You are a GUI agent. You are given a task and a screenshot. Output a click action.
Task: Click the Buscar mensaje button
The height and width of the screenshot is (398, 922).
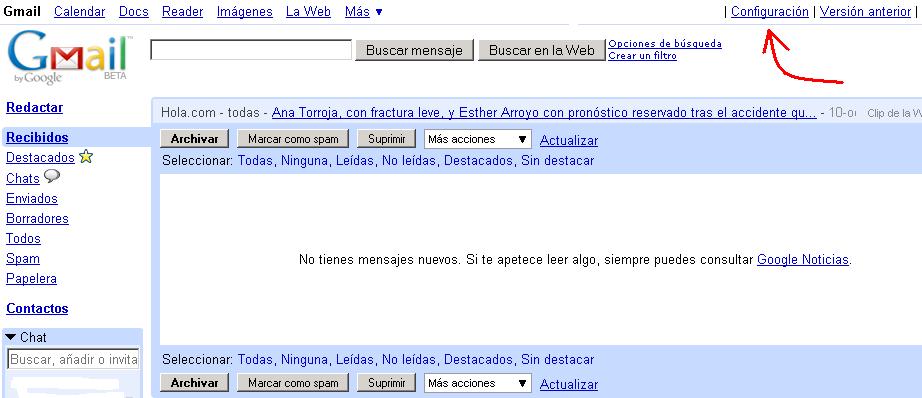tap(414, 51)
